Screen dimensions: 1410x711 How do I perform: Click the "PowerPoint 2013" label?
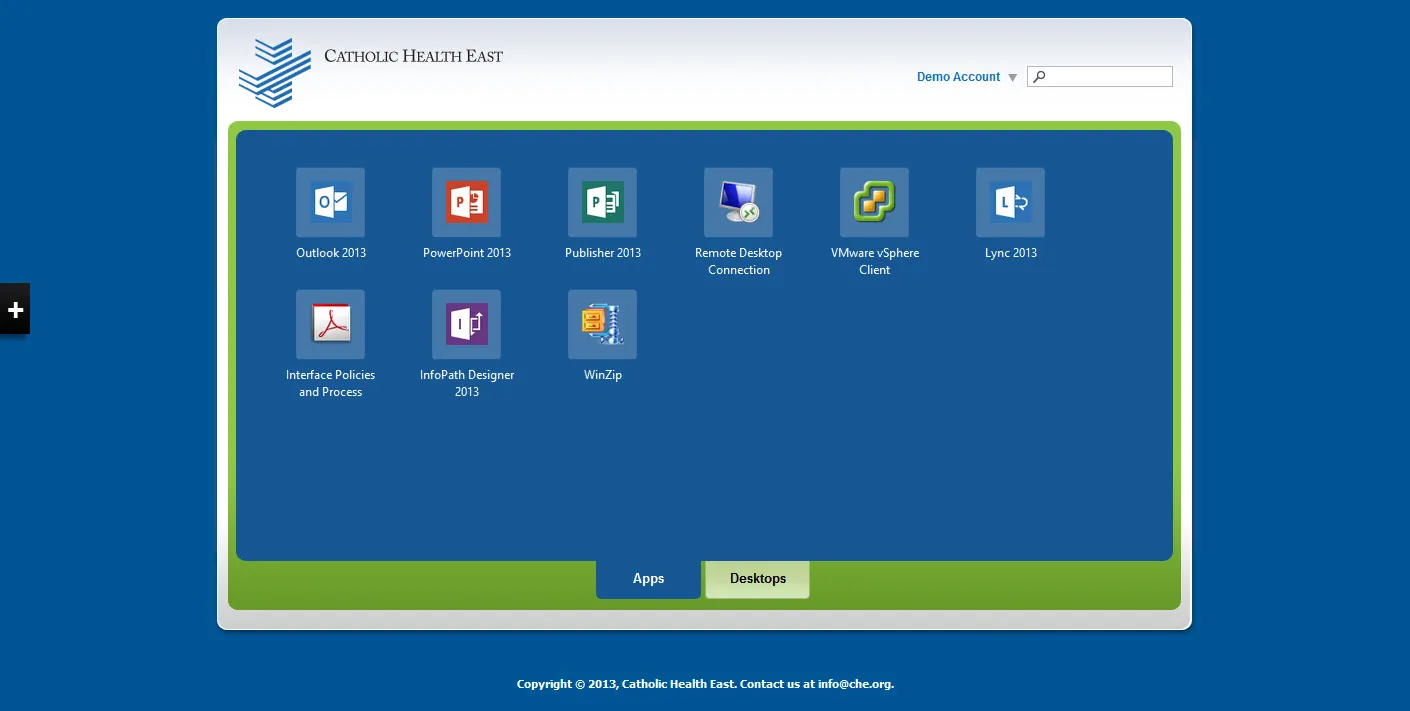[467, 253]
